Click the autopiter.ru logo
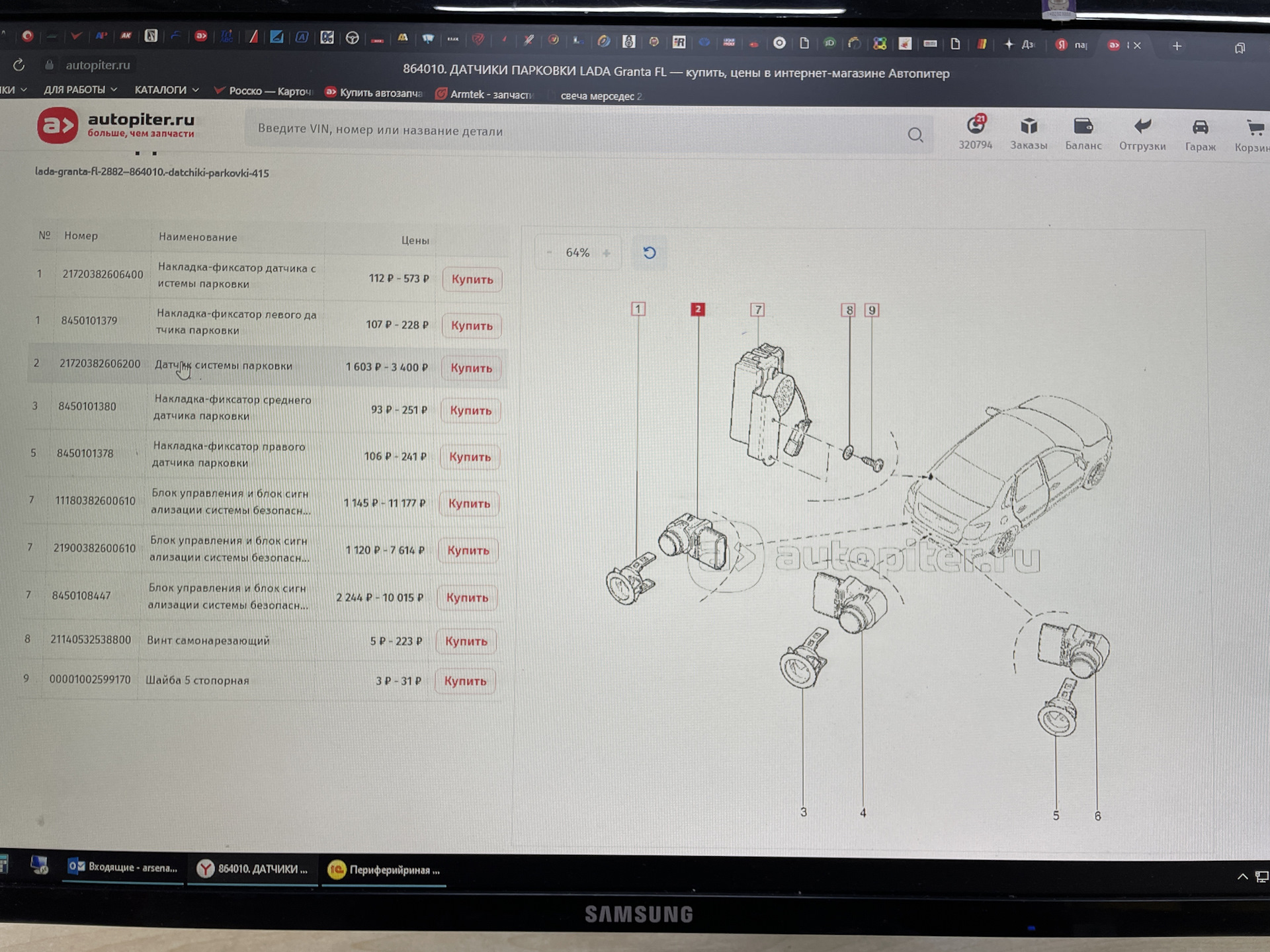This screenshot has height=952, width=1270. [x=116, y=125]
